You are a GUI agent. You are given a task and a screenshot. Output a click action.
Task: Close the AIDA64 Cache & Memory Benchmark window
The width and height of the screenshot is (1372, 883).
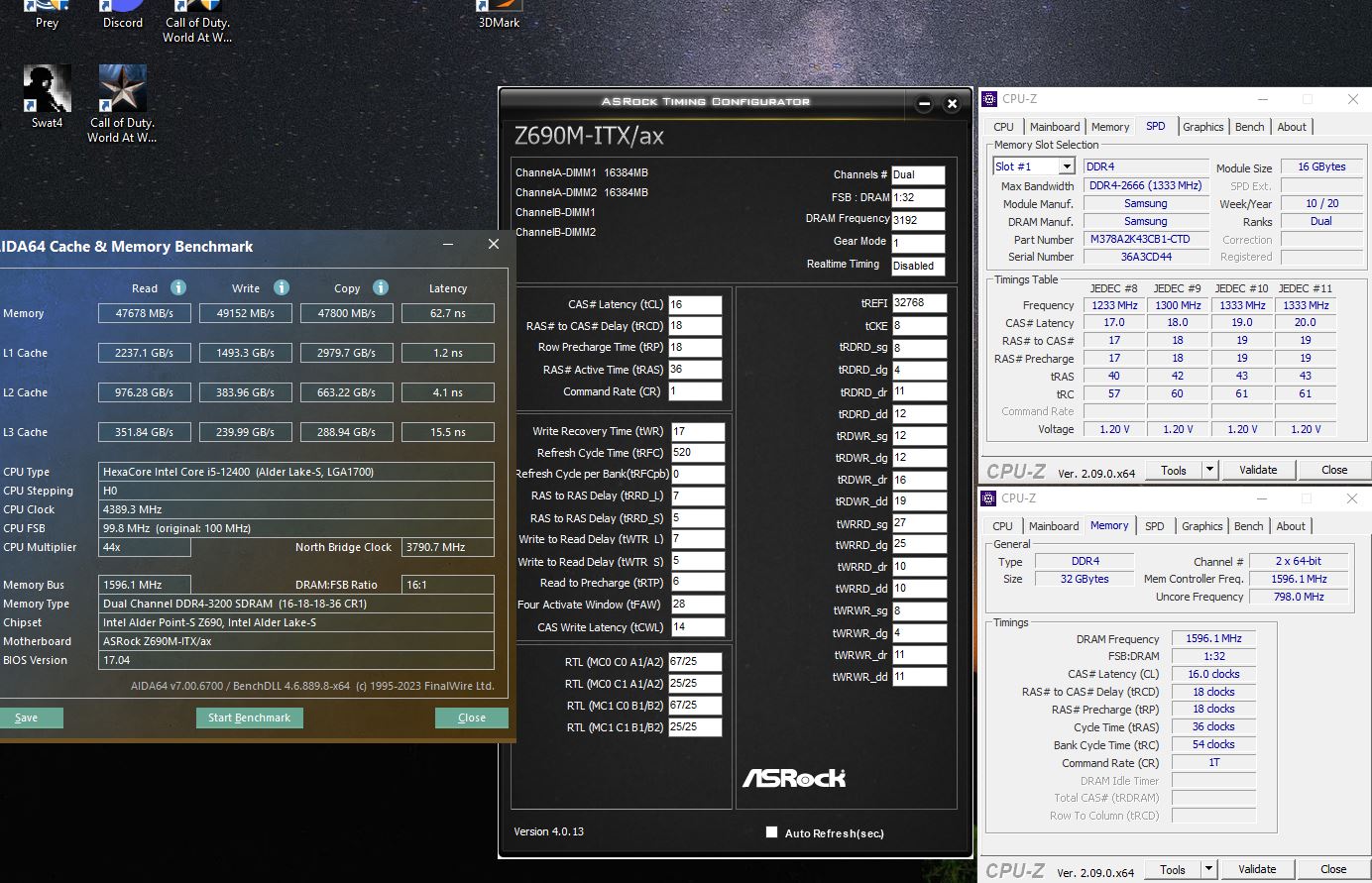tap(494, 245)
